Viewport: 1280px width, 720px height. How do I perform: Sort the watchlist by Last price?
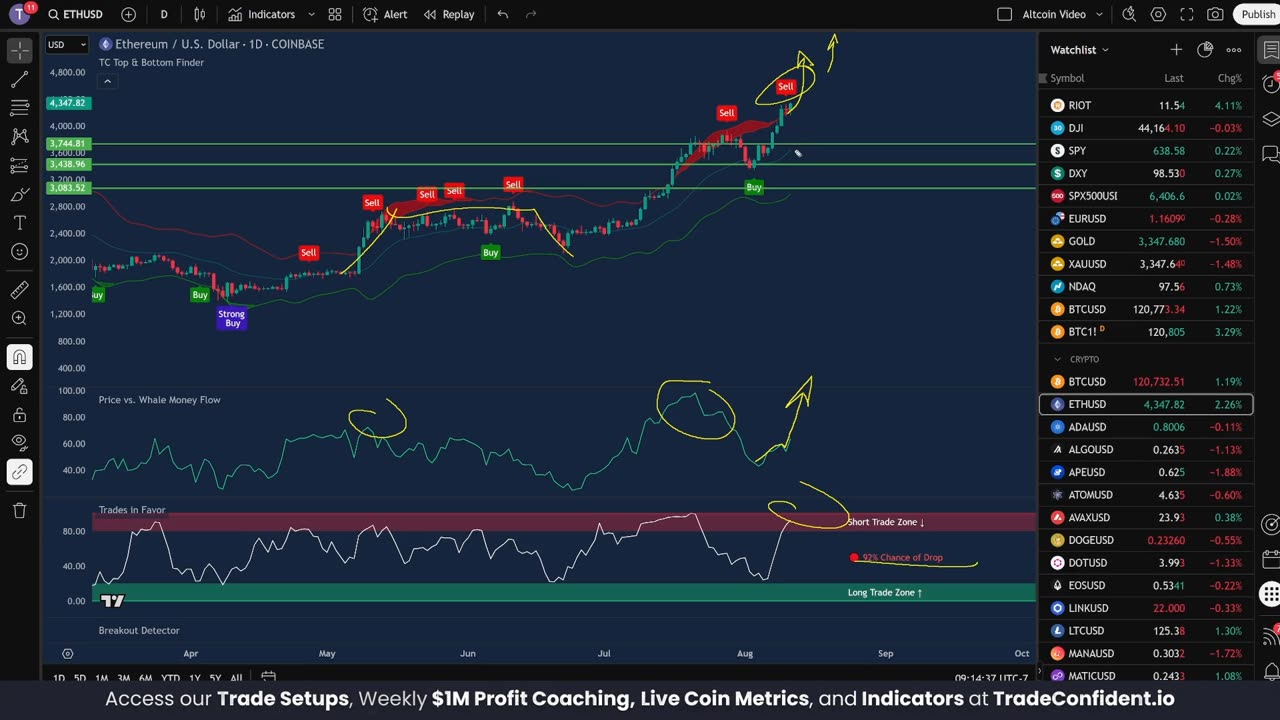tap(1174, 78)
